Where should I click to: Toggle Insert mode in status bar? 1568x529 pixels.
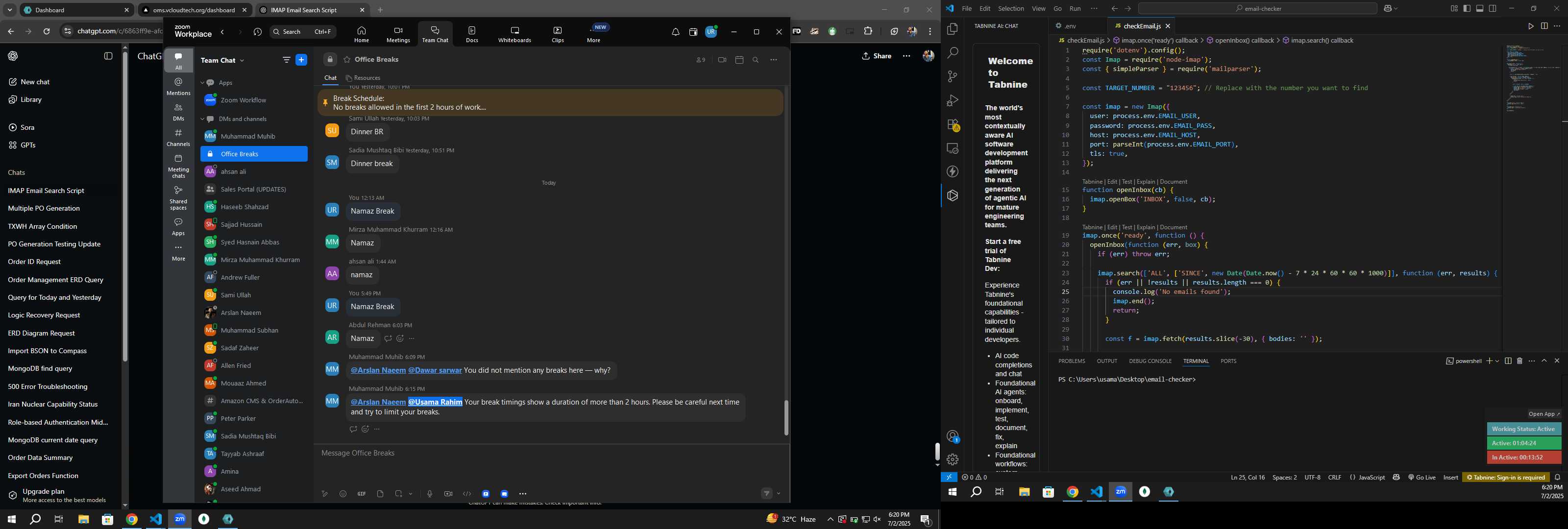click(1450, 477)
